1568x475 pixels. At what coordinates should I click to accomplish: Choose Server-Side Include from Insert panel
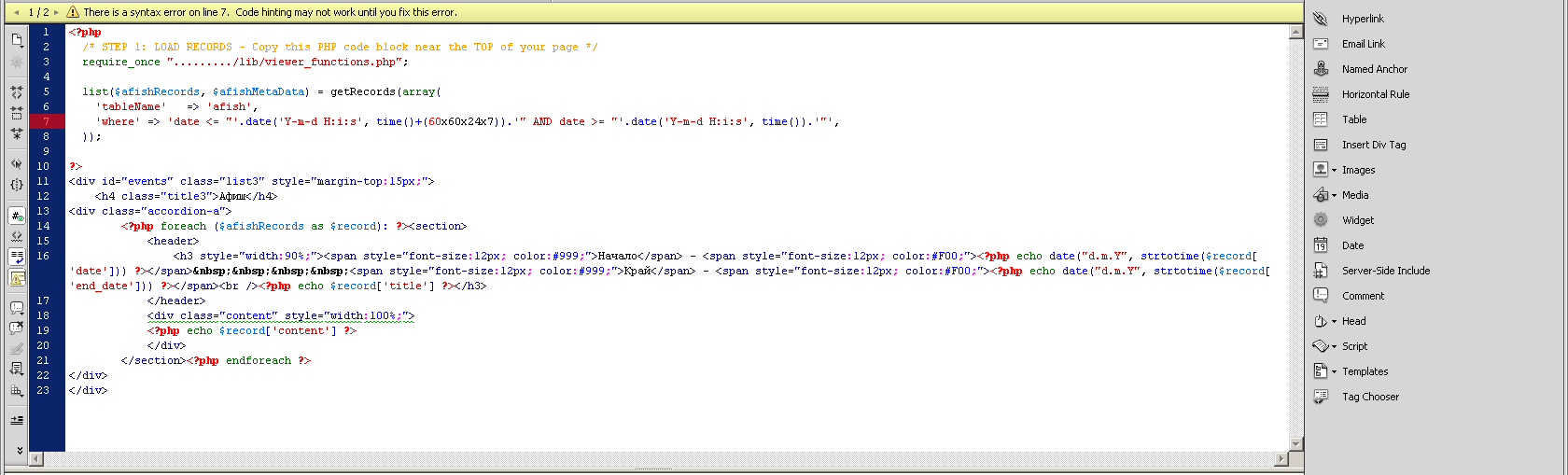pos(1385,271)
